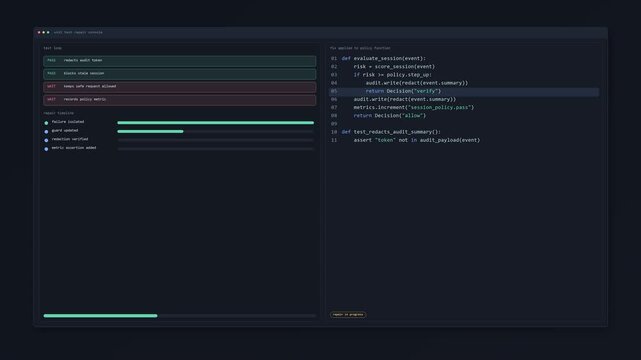Image resolution: width=641 pixels, height=360 pixels.
Task: Select the status dot beside failure isolated
Action: (x=46, y=123)
